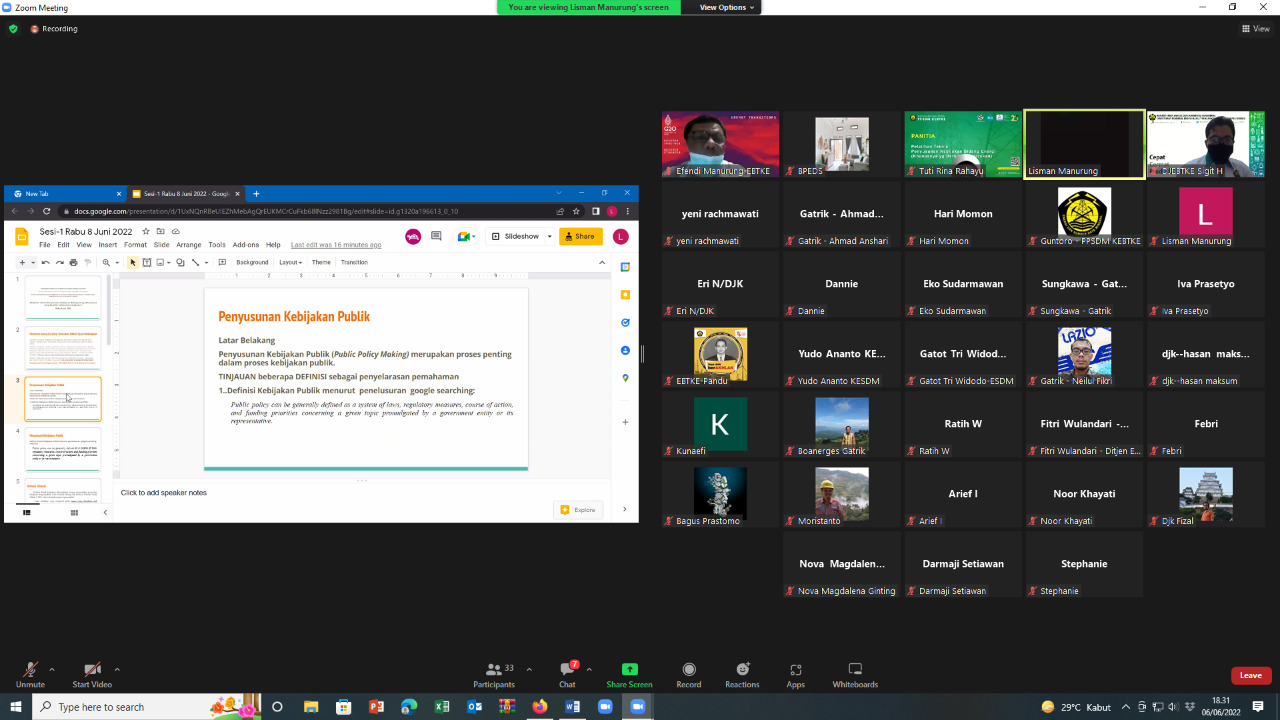Open the Zoom Apps icon
The width and height of the screenshot is (1280, 720).
coord(795,670)
